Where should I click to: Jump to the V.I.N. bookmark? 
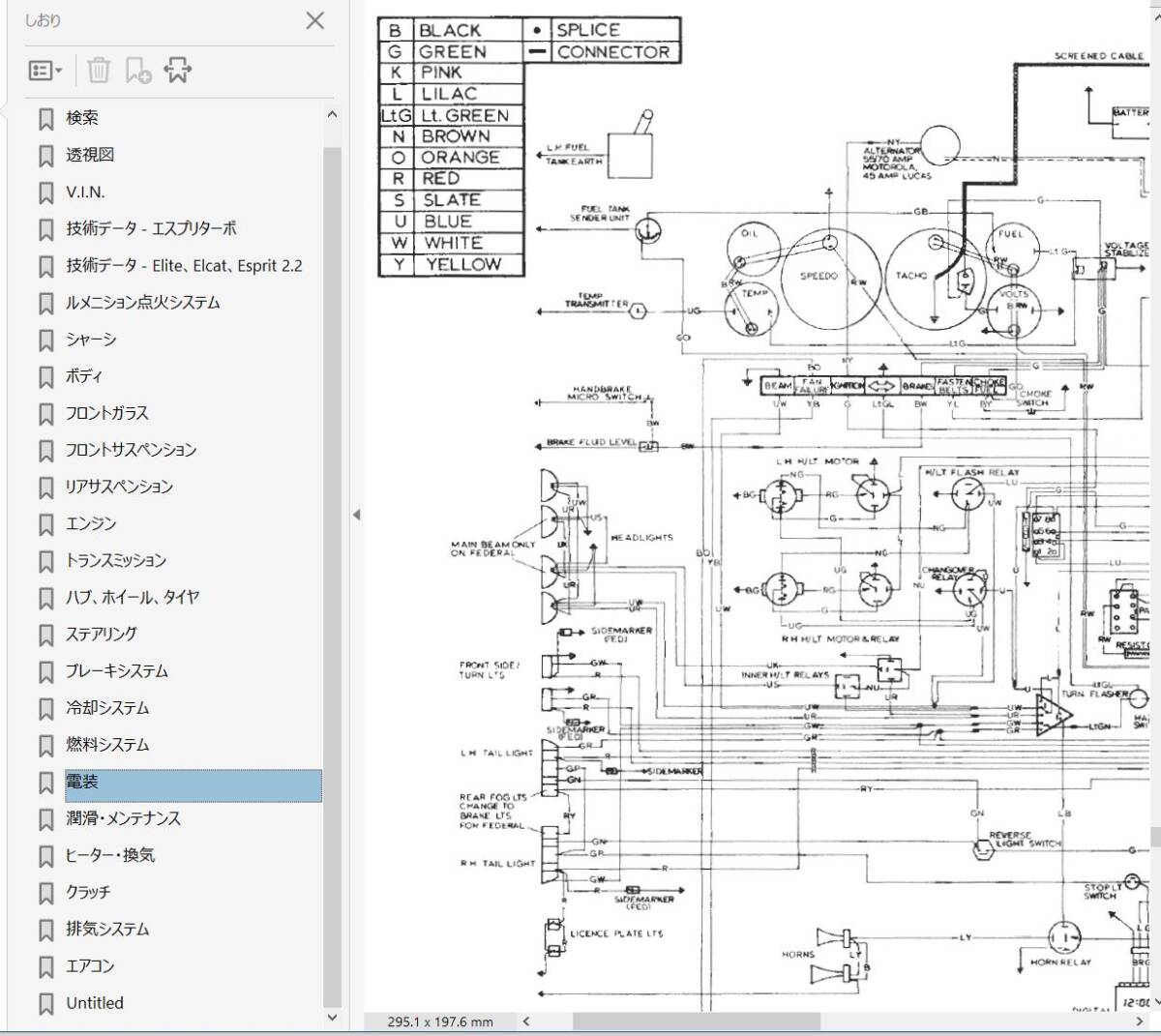click(x=85, y=192)
